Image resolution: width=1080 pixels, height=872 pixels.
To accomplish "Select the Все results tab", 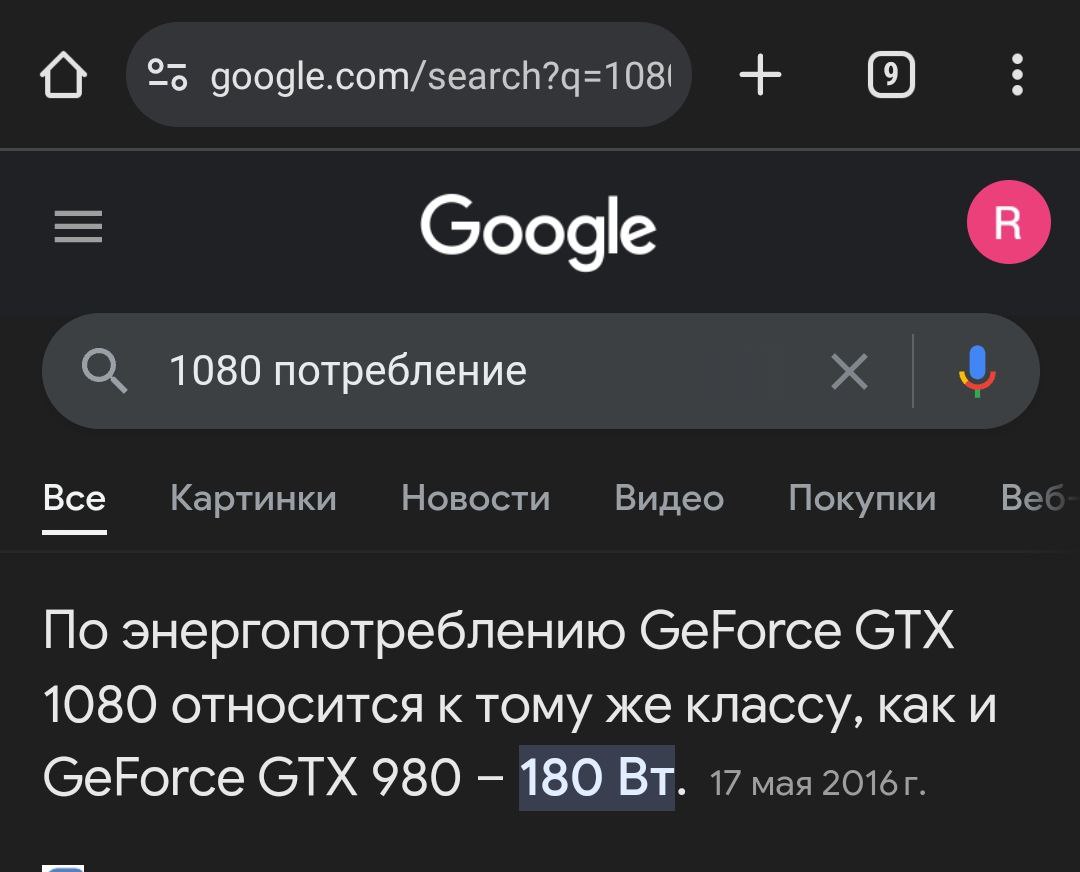I will [74, 498].
